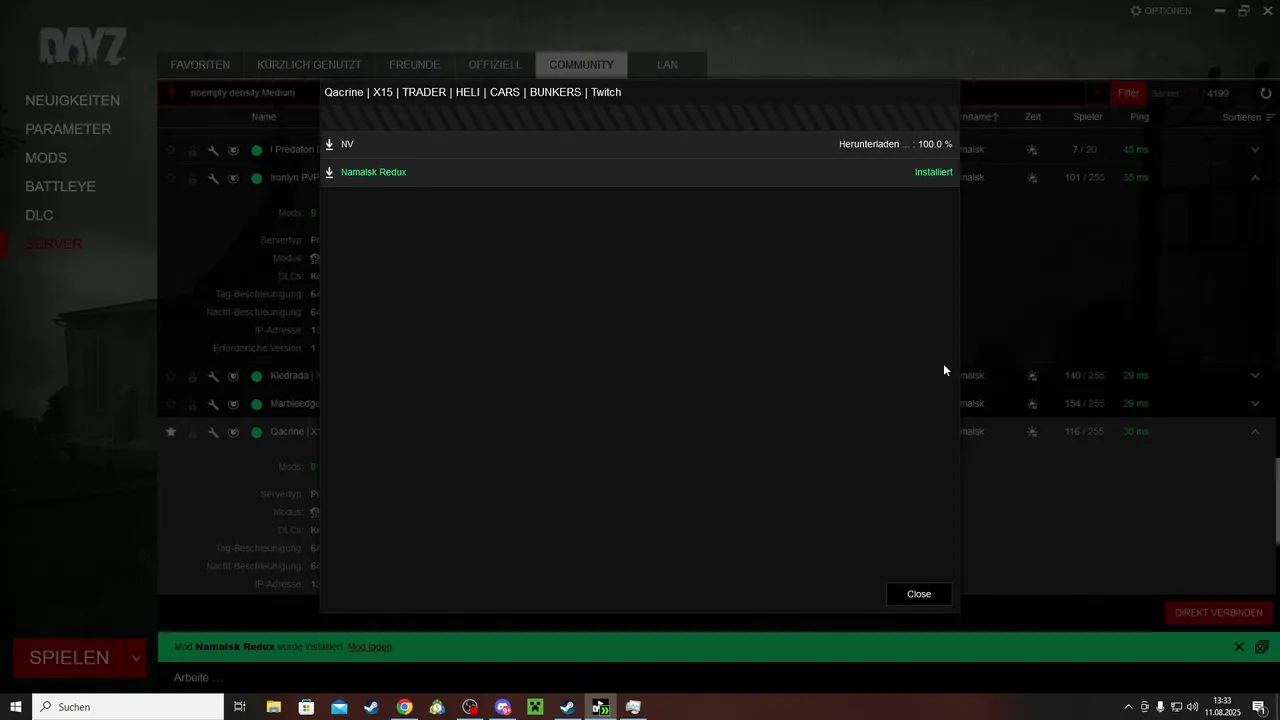Click the round mod icon on Qacrine row
Image resolution: width=1280 pixels, height=720 pixels.
(x=233, y=432)
